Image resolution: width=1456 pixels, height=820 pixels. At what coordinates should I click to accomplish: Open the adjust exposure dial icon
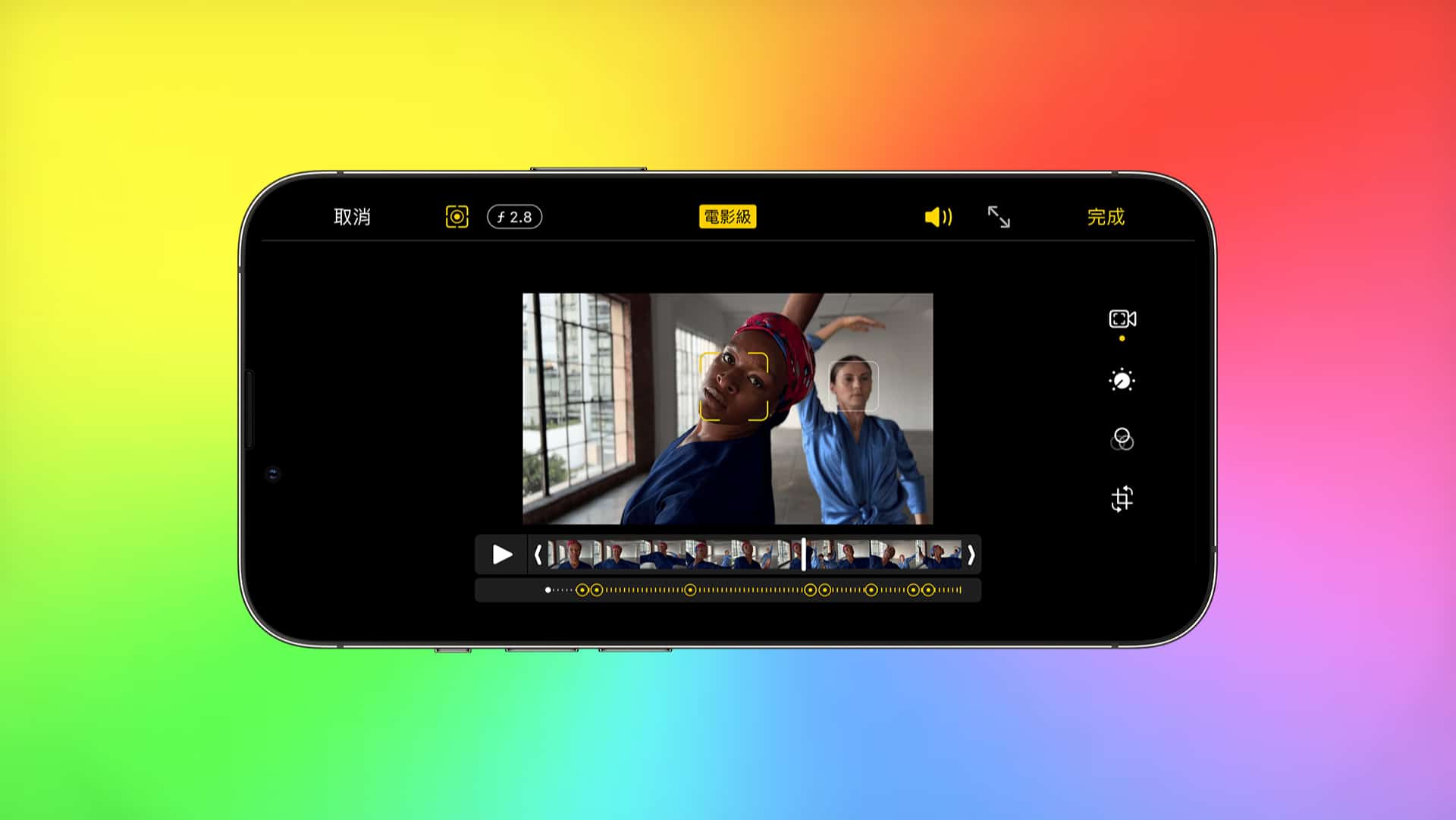1122,380
